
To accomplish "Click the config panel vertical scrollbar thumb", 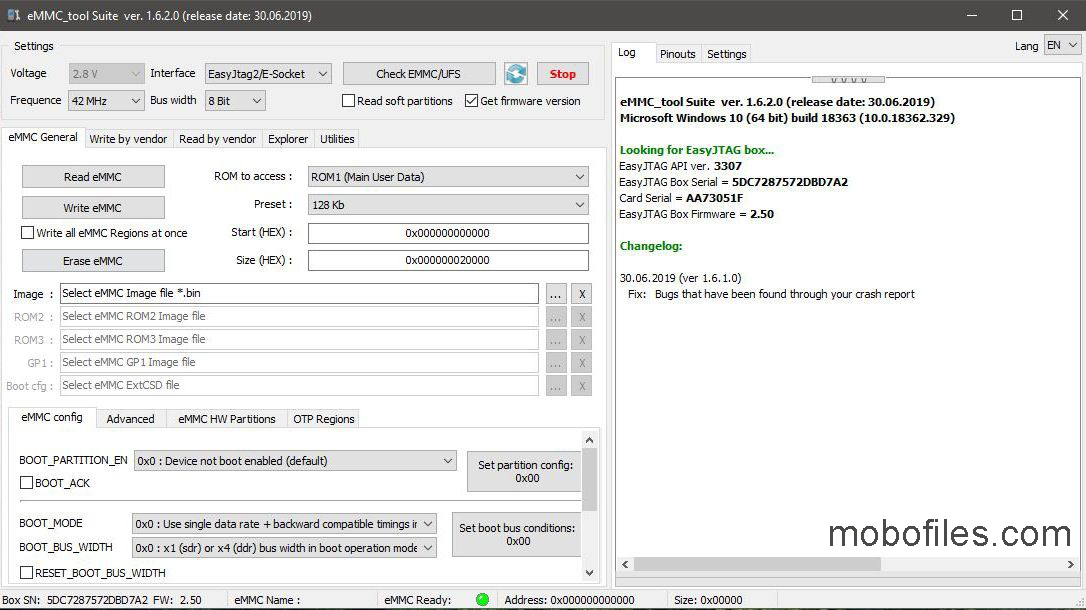I will 589,479.
